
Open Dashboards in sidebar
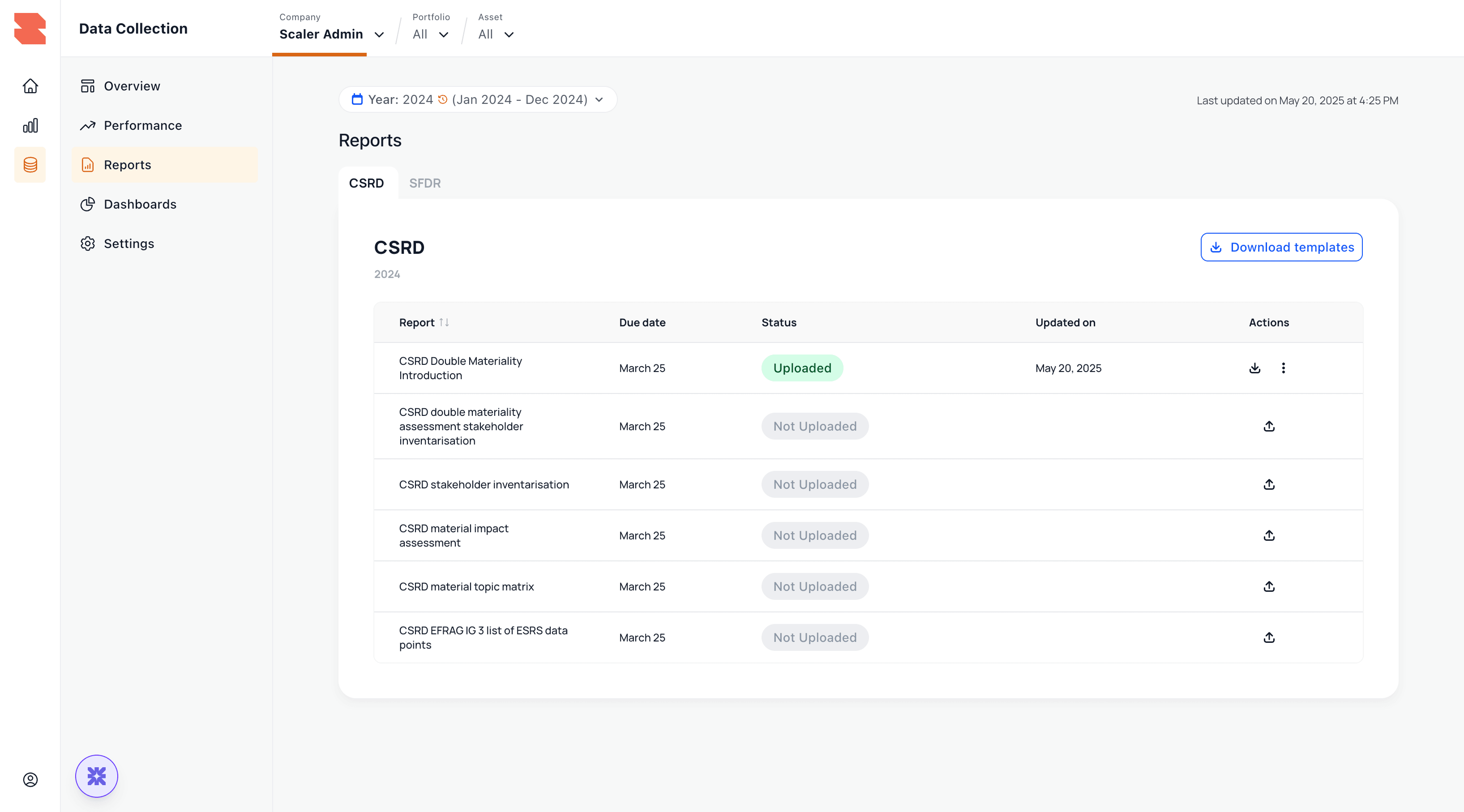(x=165, y=204)
